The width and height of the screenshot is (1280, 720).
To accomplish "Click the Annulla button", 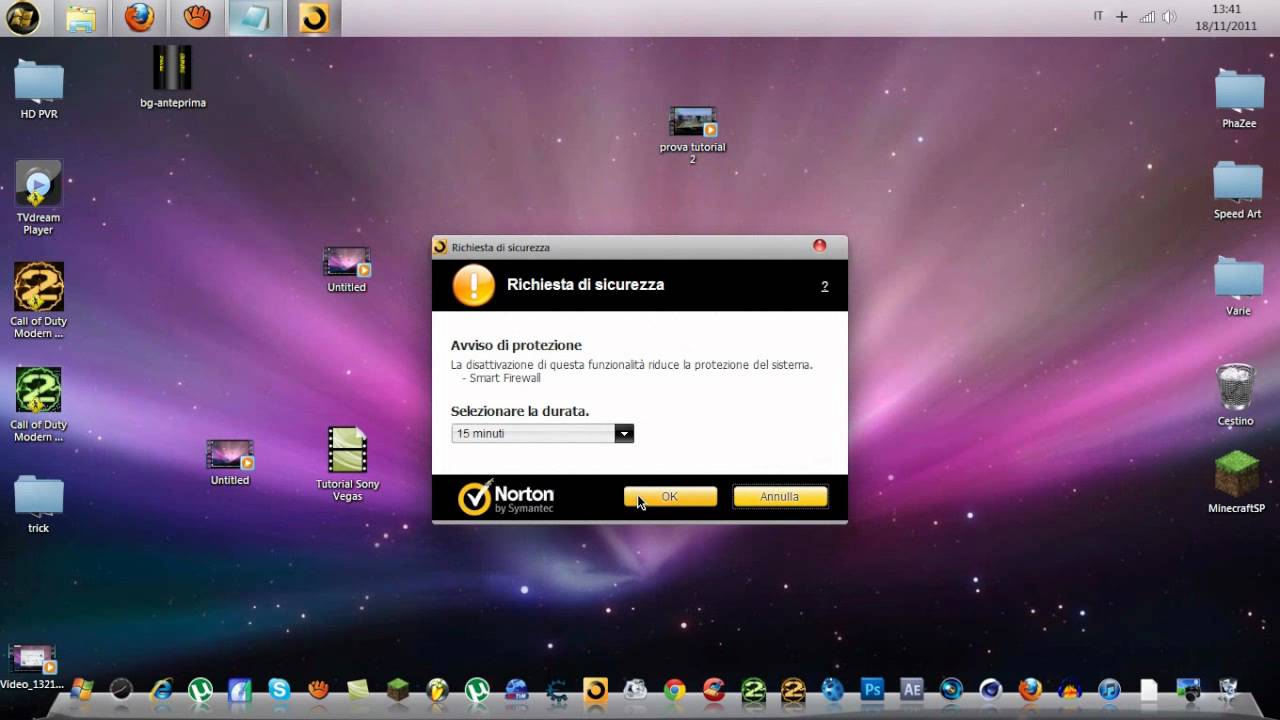I will tap(780, 496).
